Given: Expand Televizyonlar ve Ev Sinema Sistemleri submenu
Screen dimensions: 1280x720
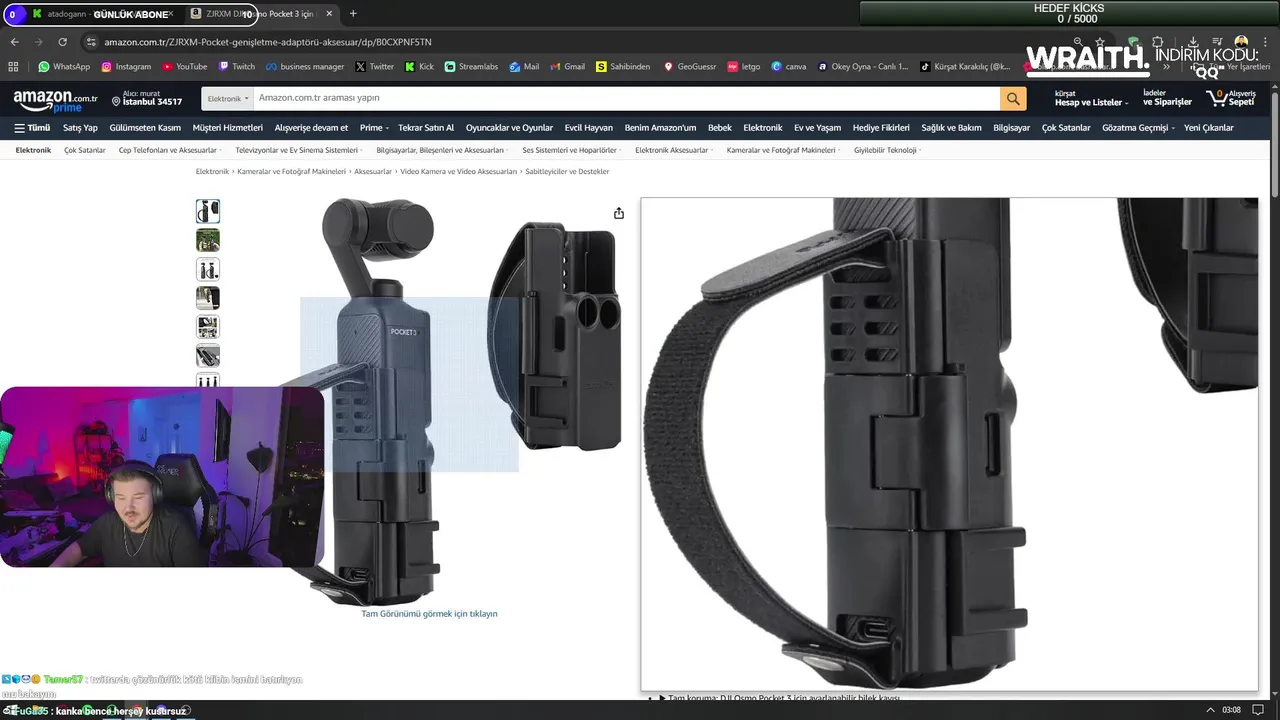Looking at the screenshot, I should 298,150.
